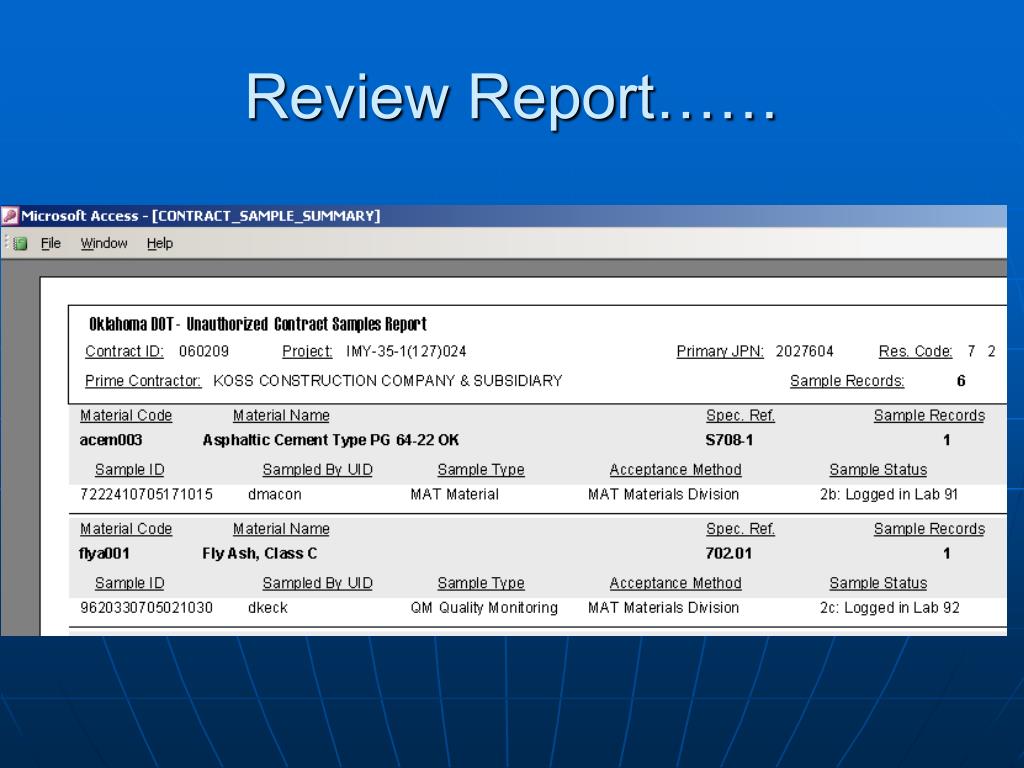Click Acceptance Method label in flya001 section
1024x768 pixels.
675,583
